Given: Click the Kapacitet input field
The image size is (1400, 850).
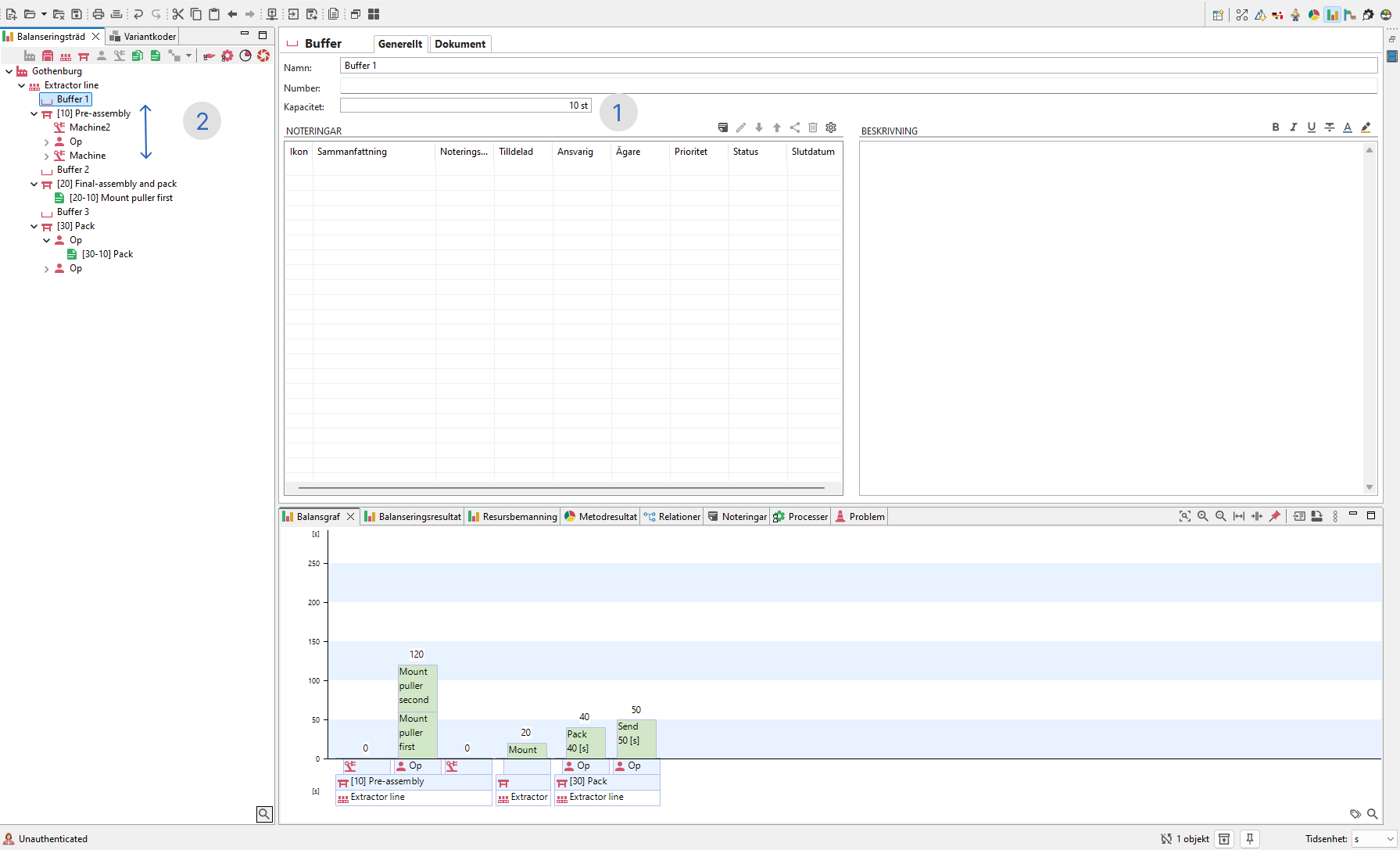Looking at the screenshot, I should point(465,106).
